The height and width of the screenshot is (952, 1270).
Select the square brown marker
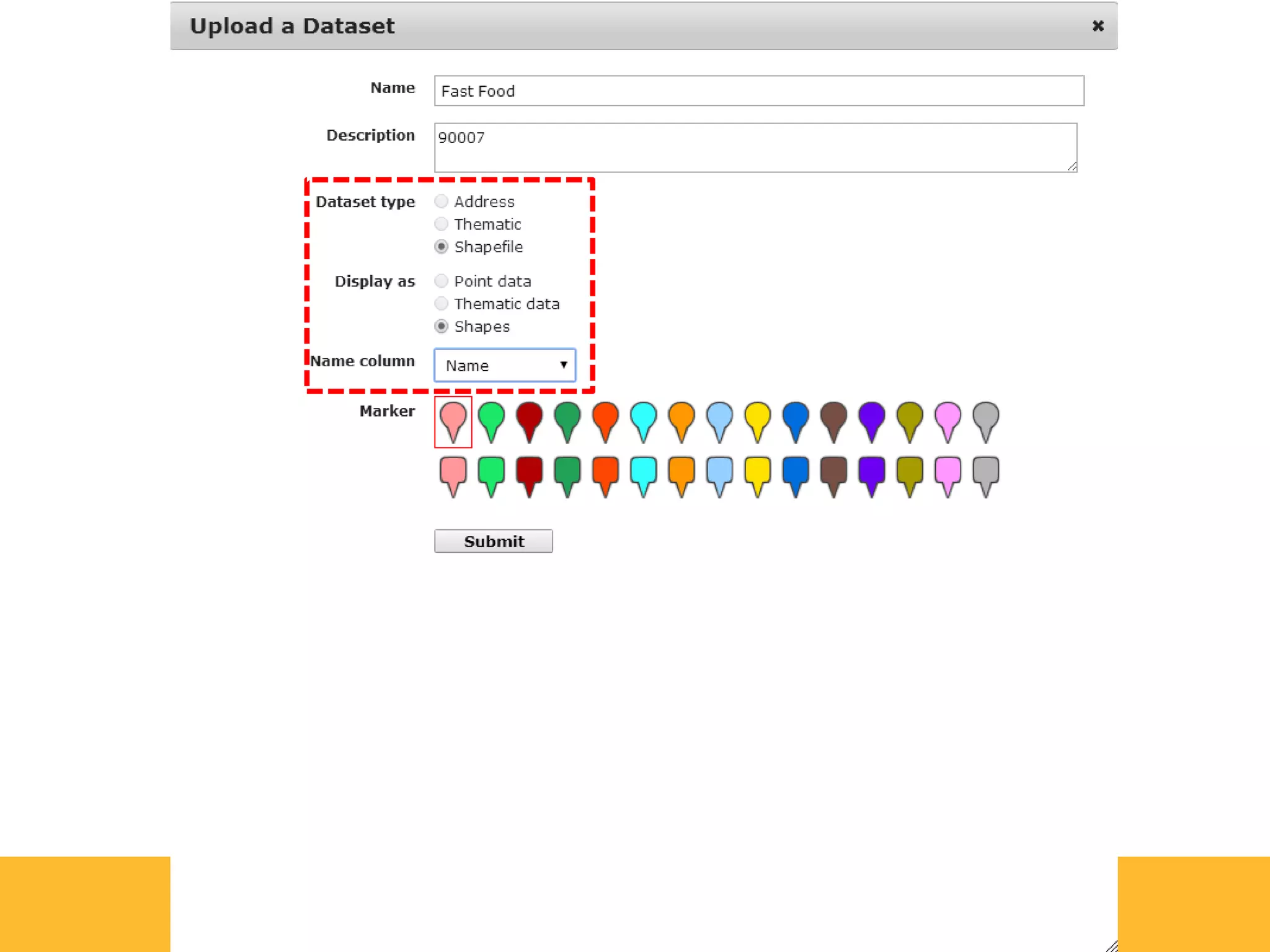[x=833, y=474]
